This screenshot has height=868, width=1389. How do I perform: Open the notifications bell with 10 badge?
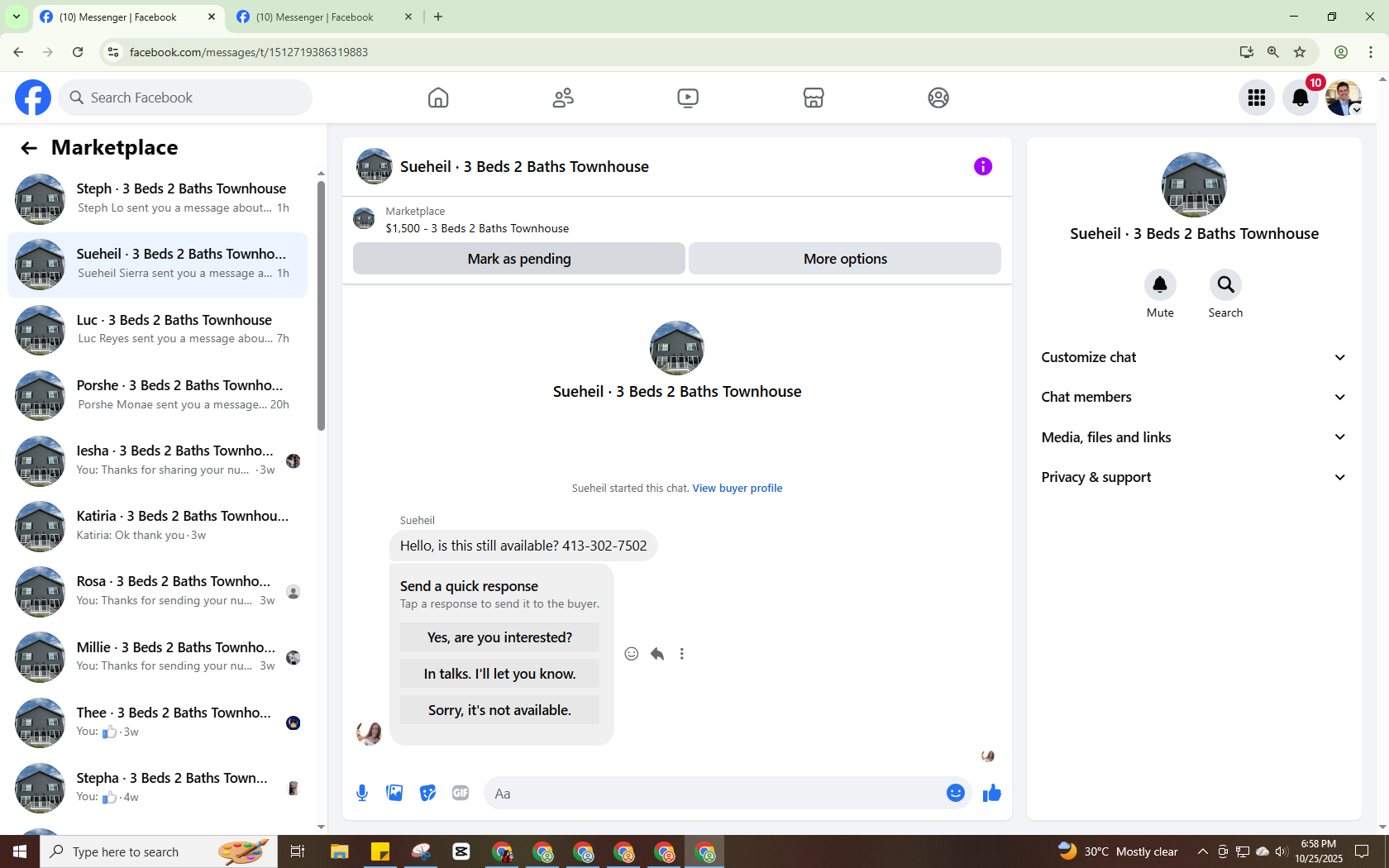[1301, 98]
